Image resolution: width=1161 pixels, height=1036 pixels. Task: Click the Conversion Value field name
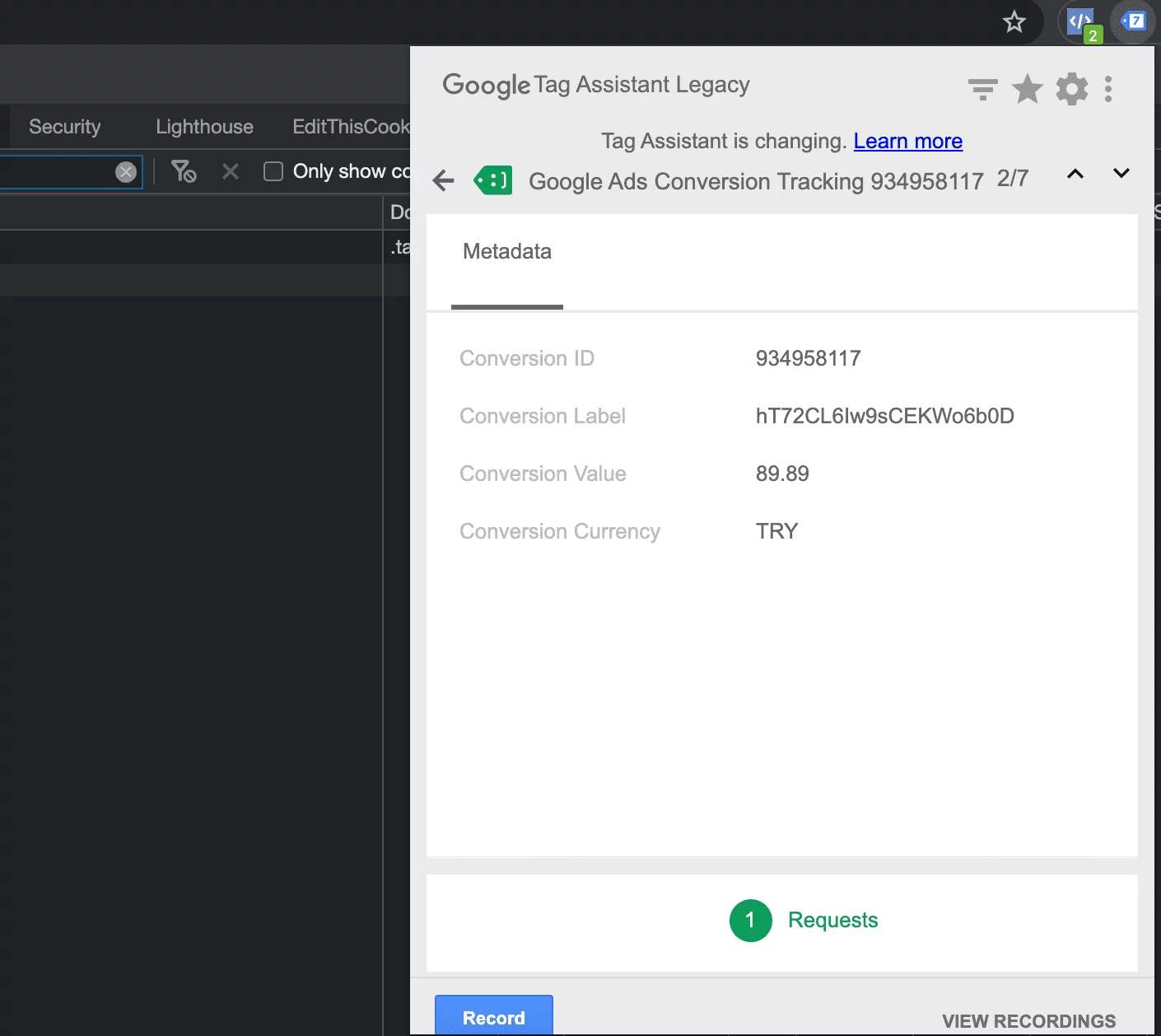543,474
